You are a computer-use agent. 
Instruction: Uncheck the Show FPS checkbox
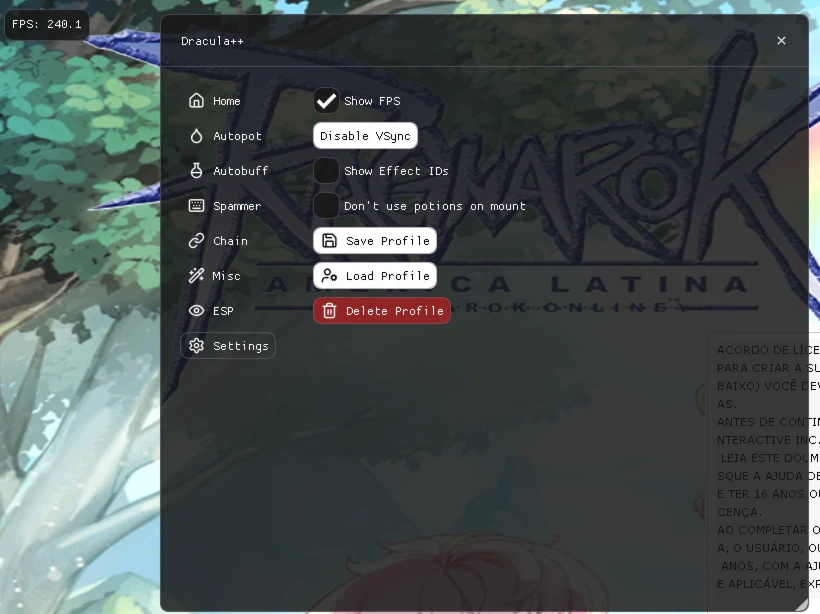[326, 101]
